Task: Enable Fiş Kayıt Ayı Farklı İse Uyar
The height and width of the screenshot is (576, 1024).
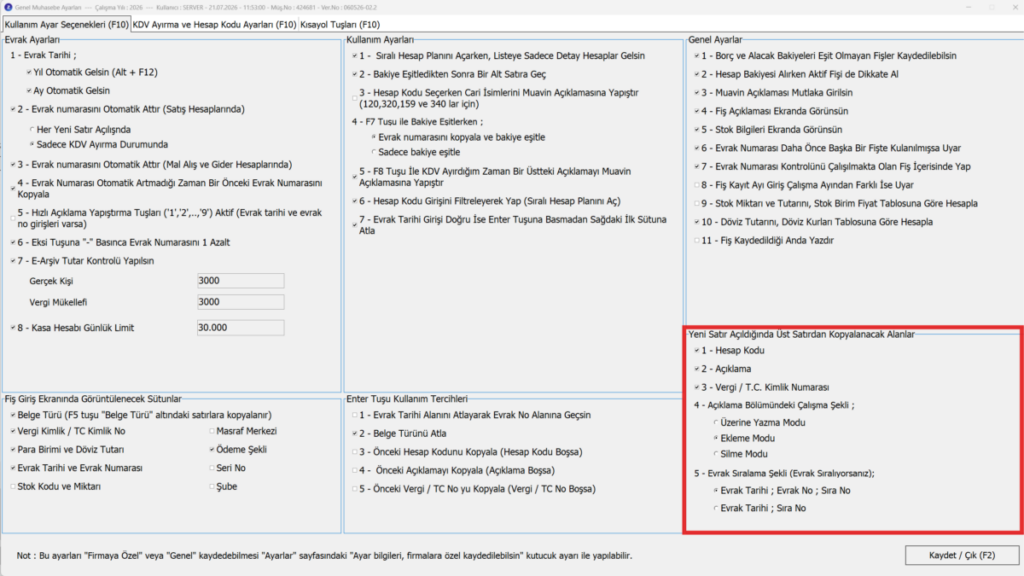Action: (697, 185)
